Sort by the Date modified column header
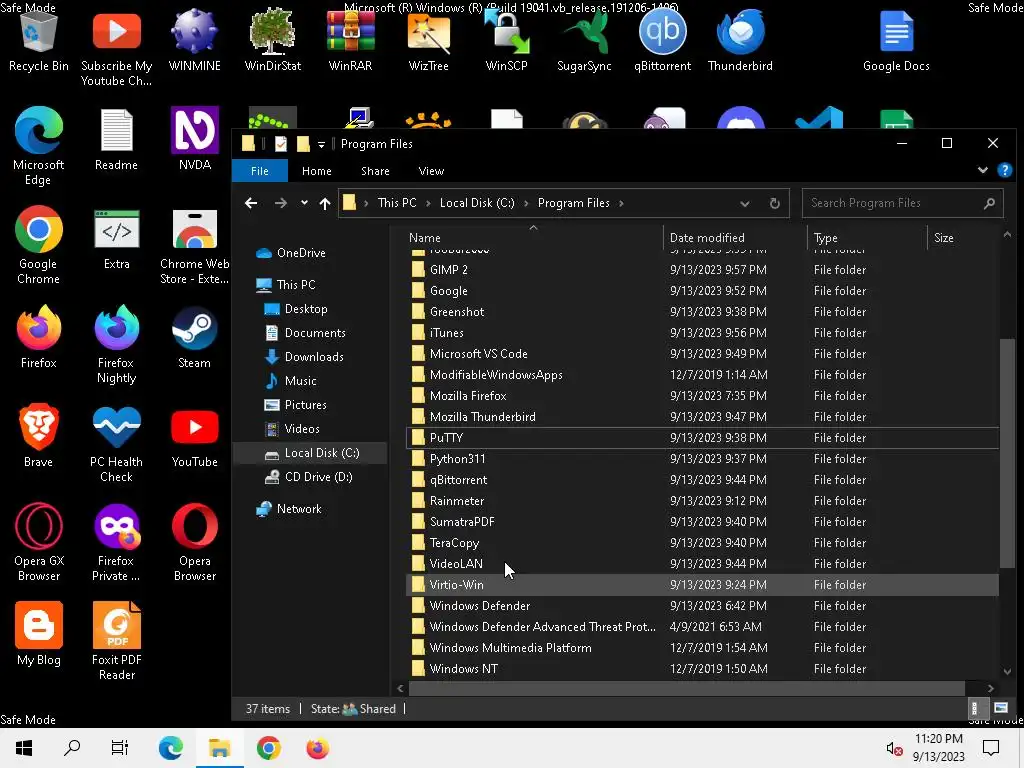The width and height of the screenshot is (1024, 768). pos(735,238)
